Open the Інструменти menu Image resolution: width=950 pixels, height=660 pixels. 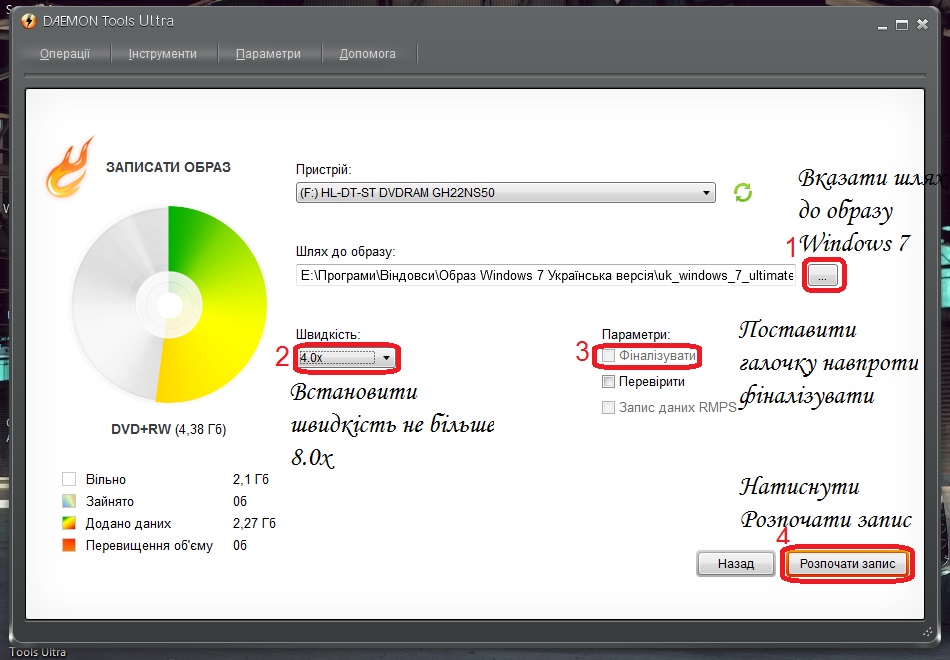tap(162, 54)
